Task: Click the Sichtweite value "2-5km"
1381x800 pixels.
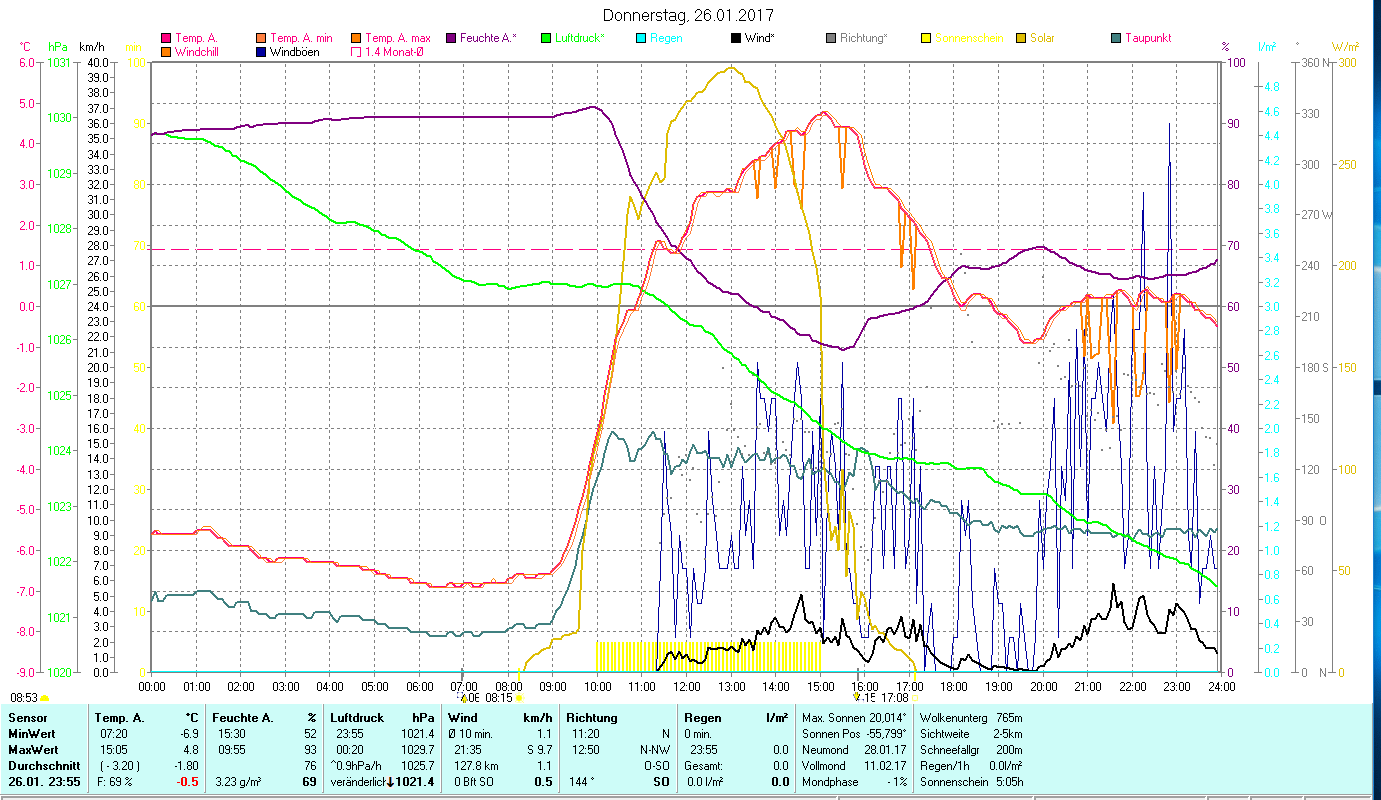Action: point(1008,733)
